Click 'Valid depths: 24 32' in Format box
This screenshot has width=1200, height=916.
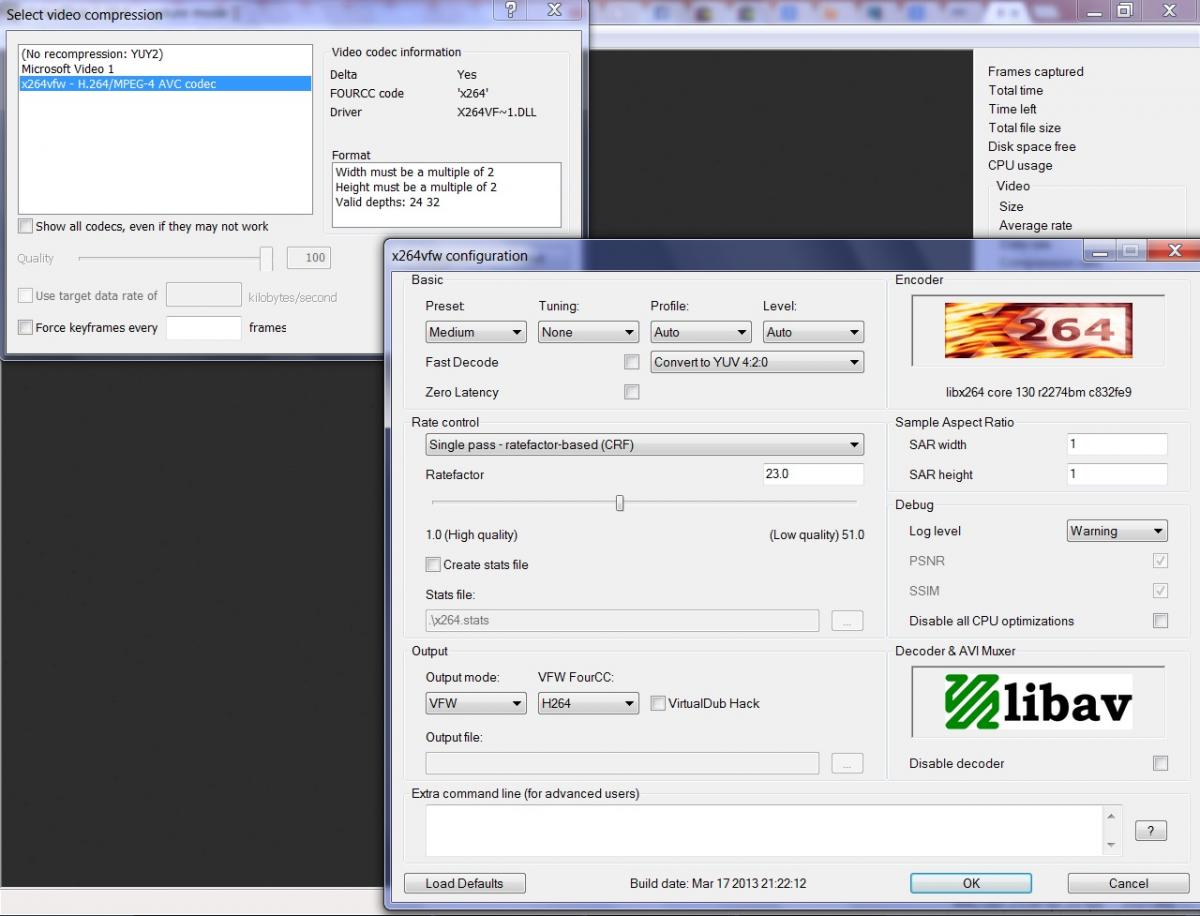(388, 202)
